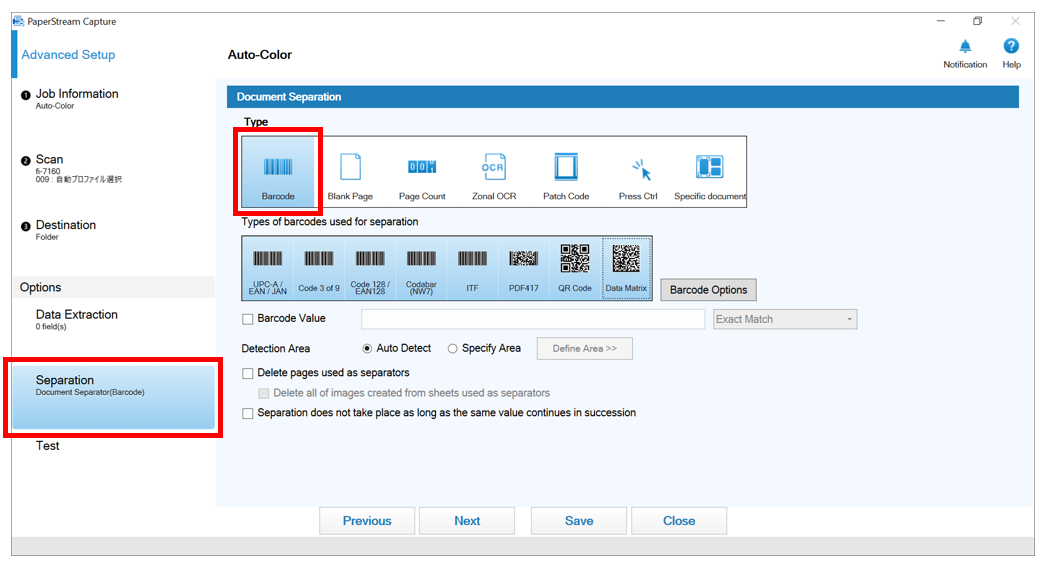Open the Notification bell
This screenshot has width=1045, height=566.
click(965, 53)
